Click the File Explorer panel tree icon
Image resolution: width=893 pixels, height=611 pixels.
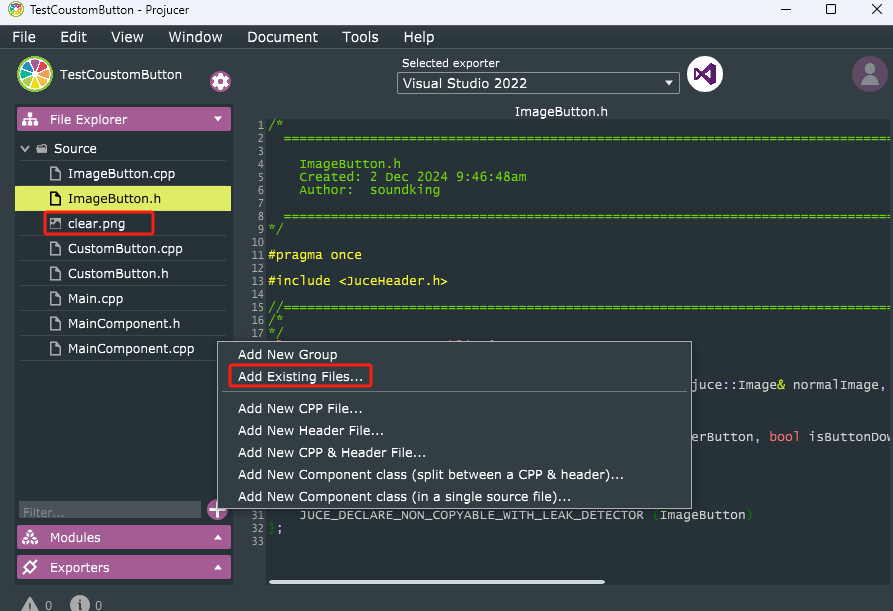tap(30, 119)
